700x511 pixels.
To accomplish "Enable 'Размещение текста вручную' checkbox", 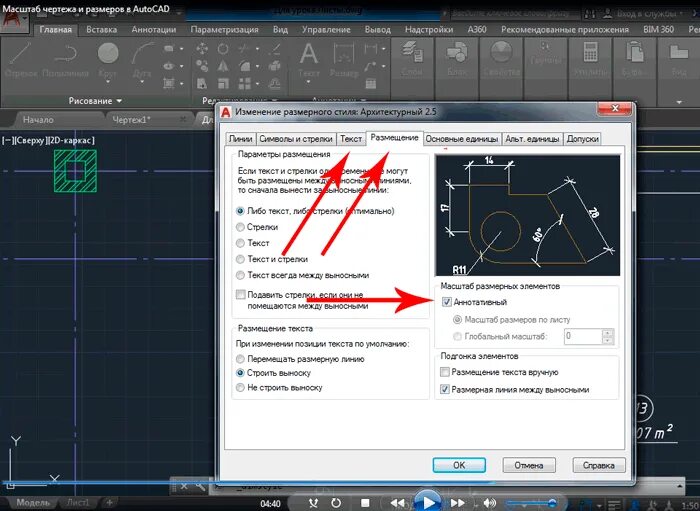I will [445, 372].
